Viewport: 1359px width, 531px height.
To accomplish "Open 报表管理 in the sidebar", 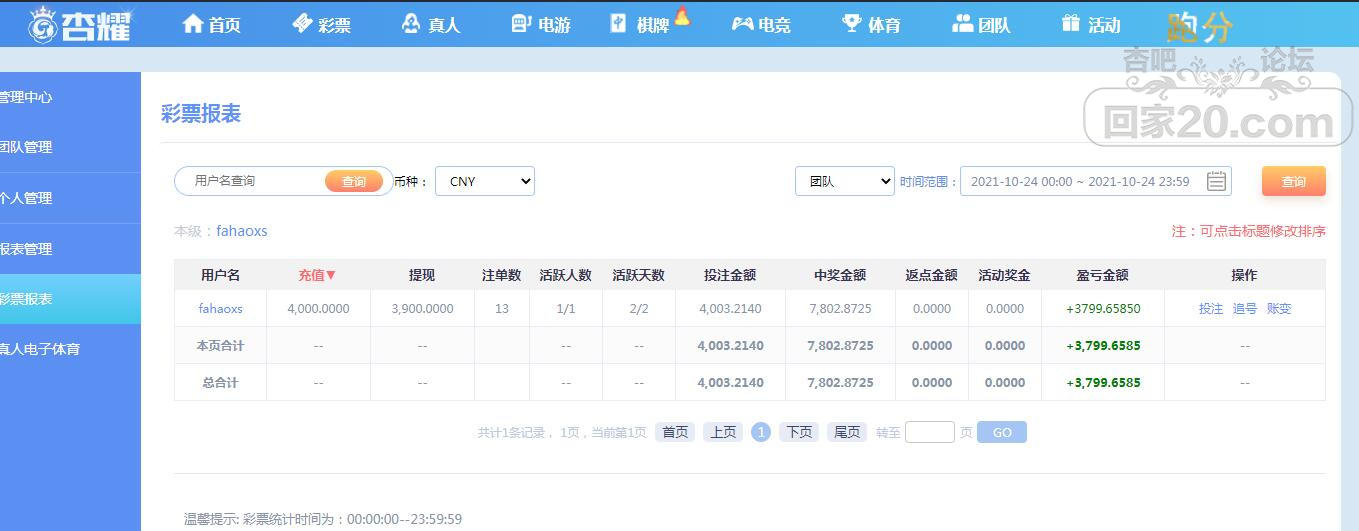I will [70, 249].
